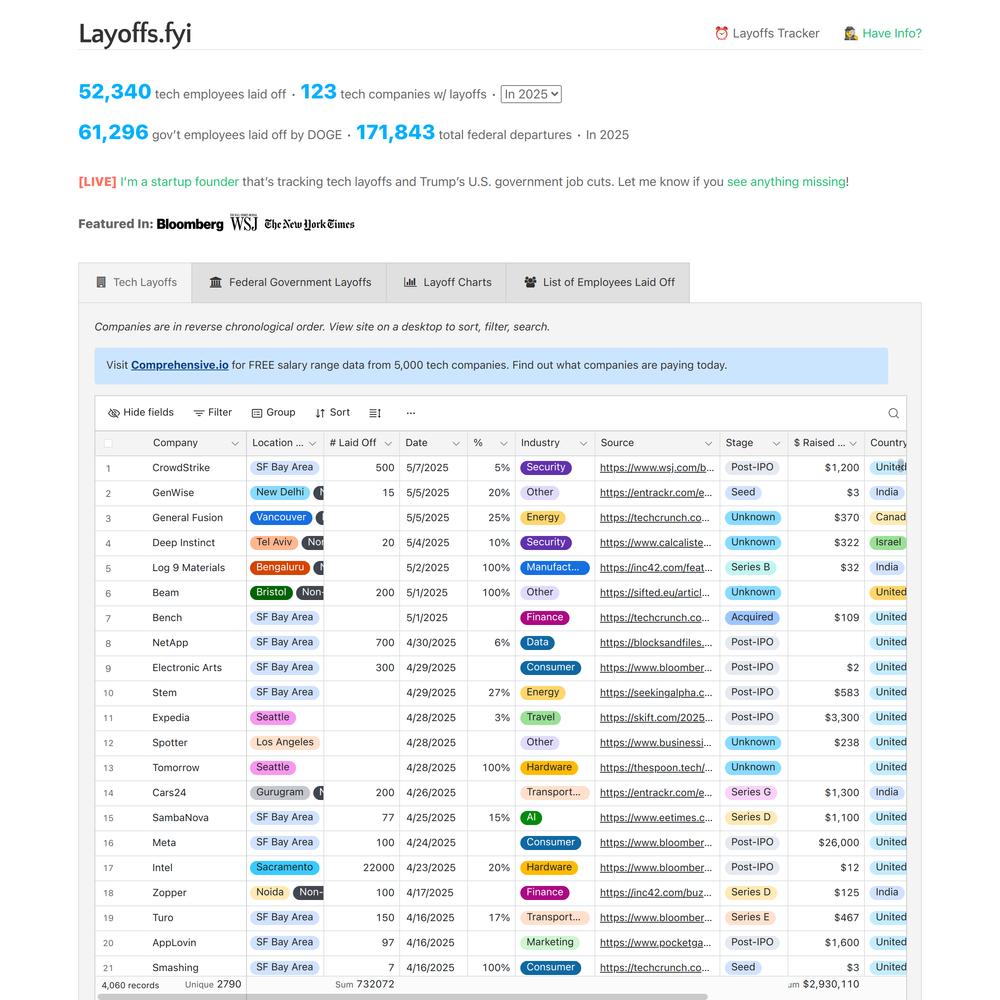Click the Marketing tag for AppLovin
This screenshot has width=1000, height=1000.
coord(550,943)
